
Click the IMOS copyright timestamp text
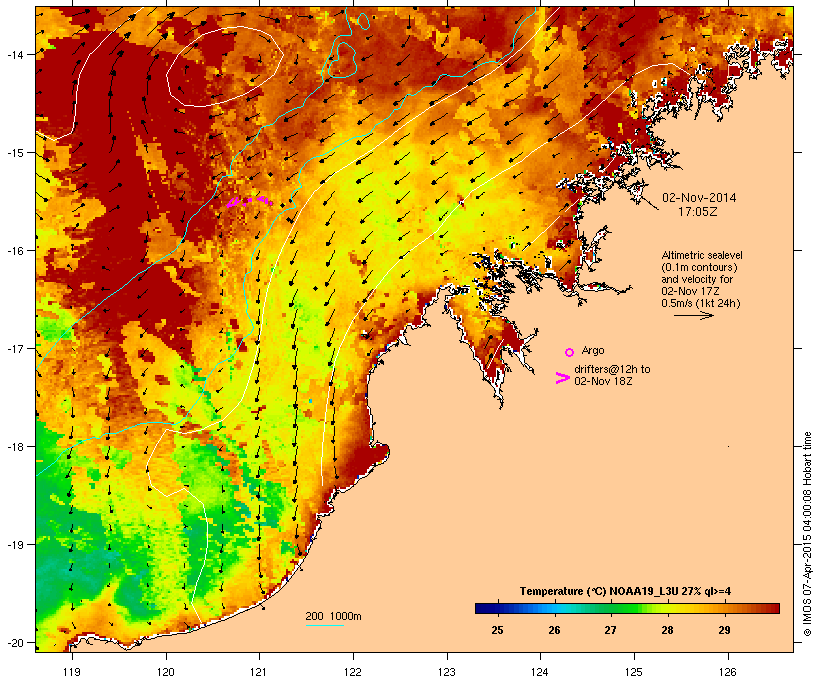coord(808,534)
